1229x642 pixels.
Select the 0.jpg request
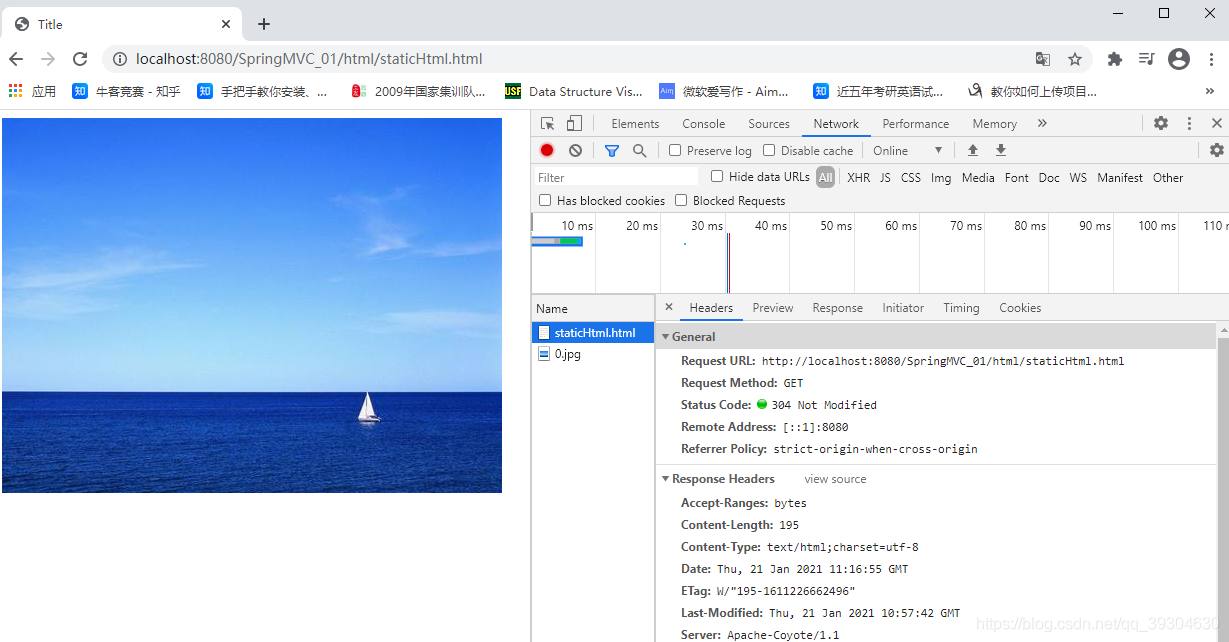566,354
